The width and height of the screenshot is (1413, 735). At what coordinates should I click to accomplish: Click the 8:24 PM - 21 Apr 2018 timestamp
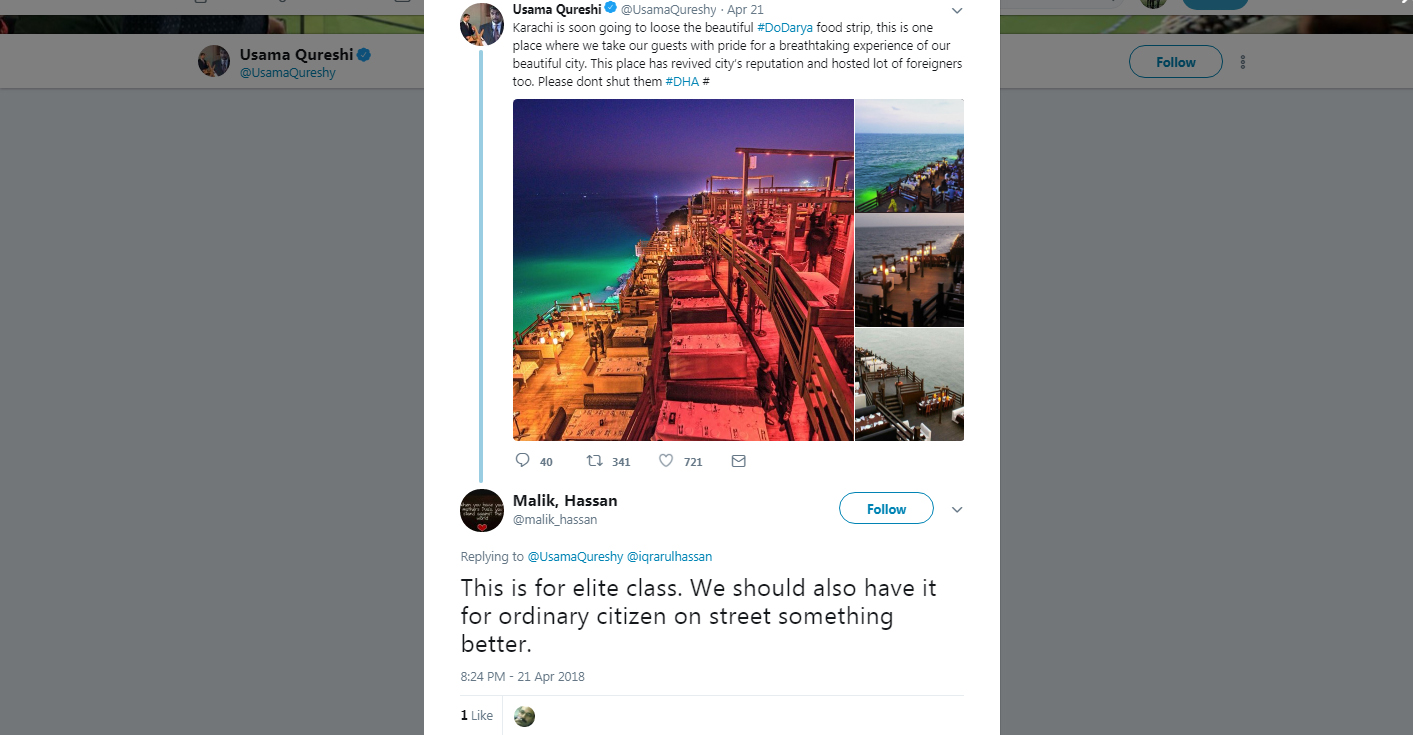coord(523,677)
